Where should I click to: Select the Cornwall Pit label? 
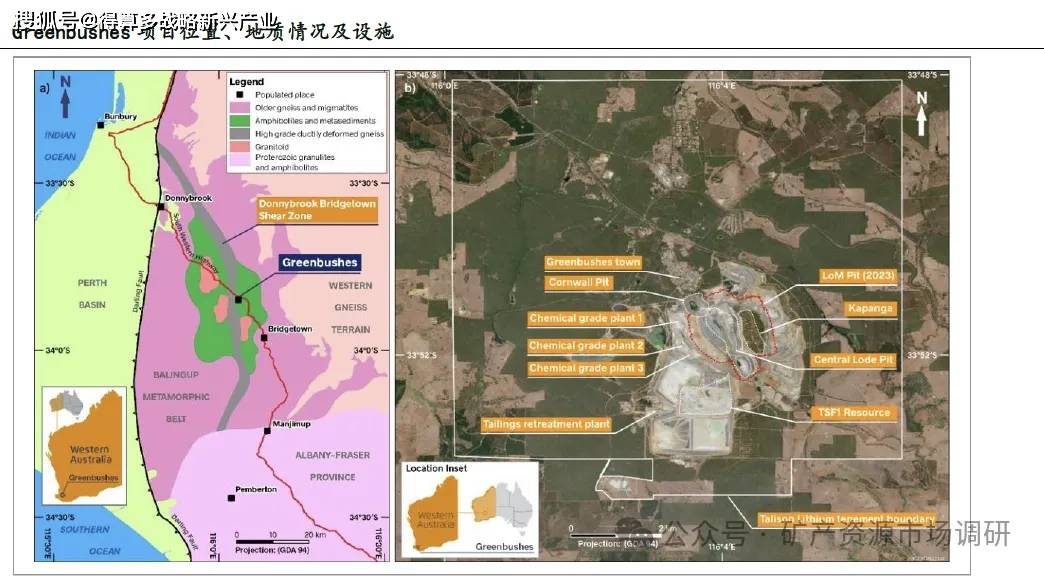(579, 282)
